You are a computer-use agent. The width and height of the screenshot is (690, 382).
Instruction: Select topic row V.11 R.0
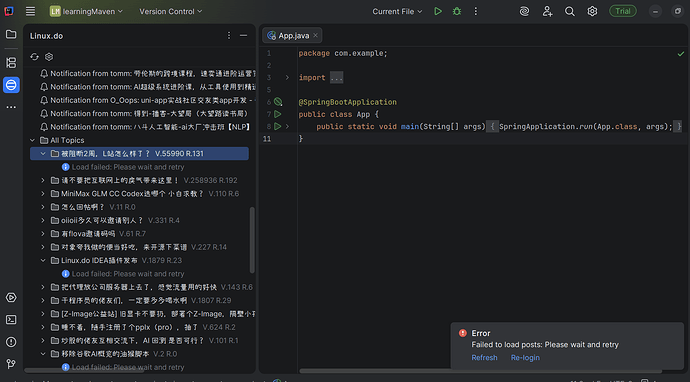click(92, 207)
